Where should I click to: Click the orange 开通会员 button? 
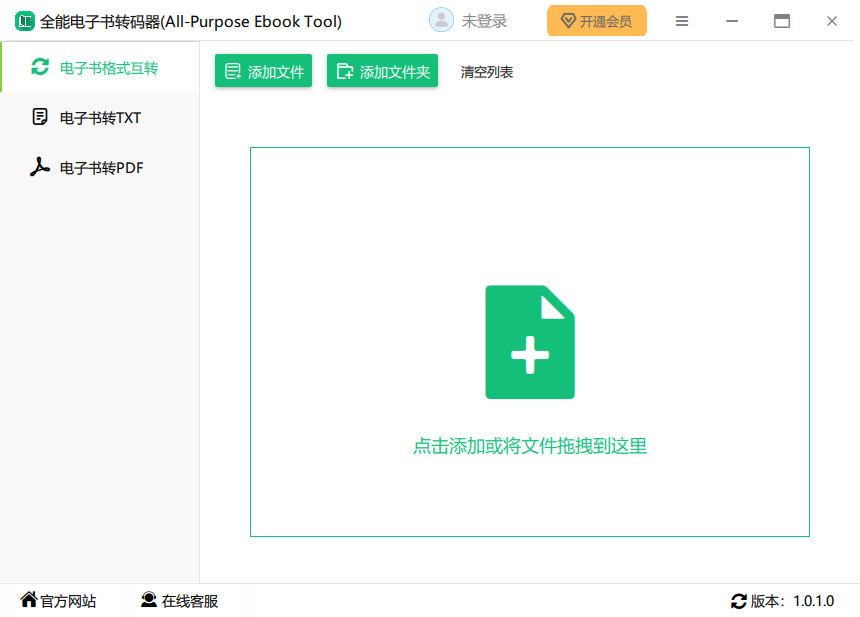596,21
